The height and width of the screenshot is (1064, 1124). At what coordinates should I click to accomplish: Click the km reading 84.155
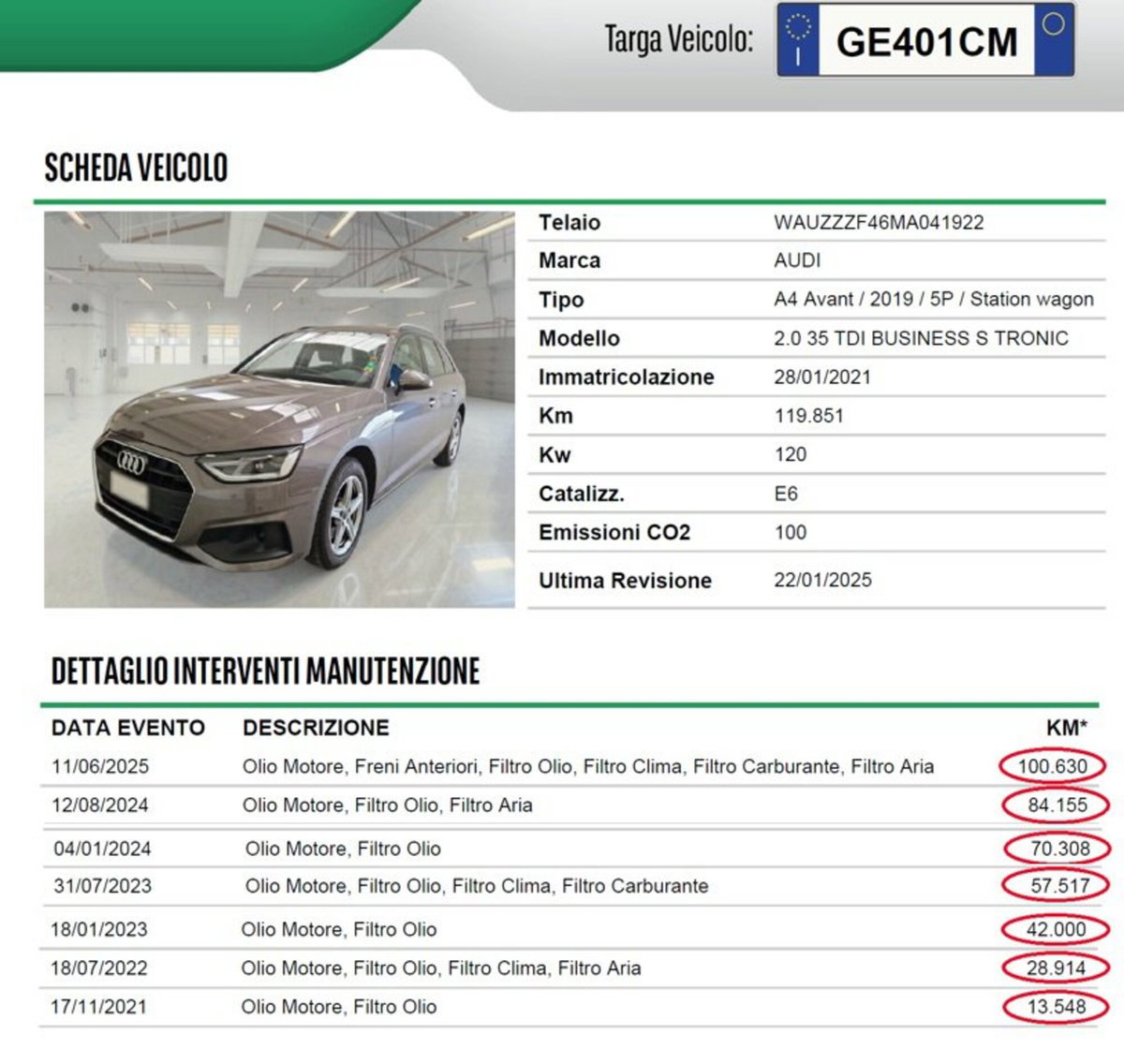tap(1057, 805)
